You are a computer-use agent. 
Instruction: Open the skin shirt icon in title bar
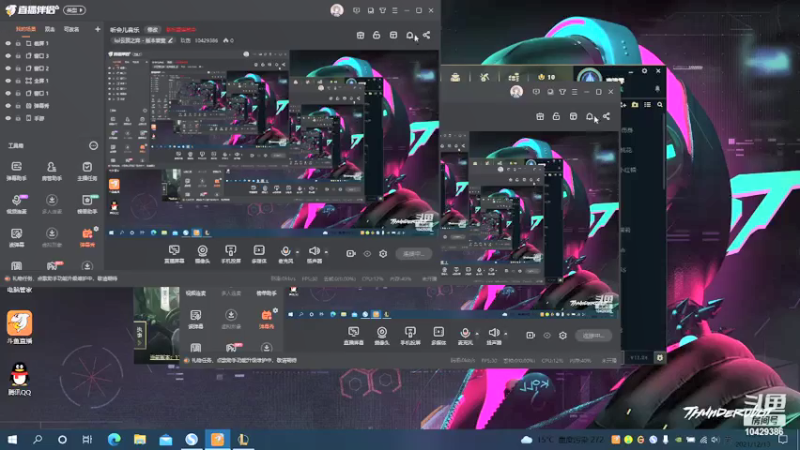[383, 10]
